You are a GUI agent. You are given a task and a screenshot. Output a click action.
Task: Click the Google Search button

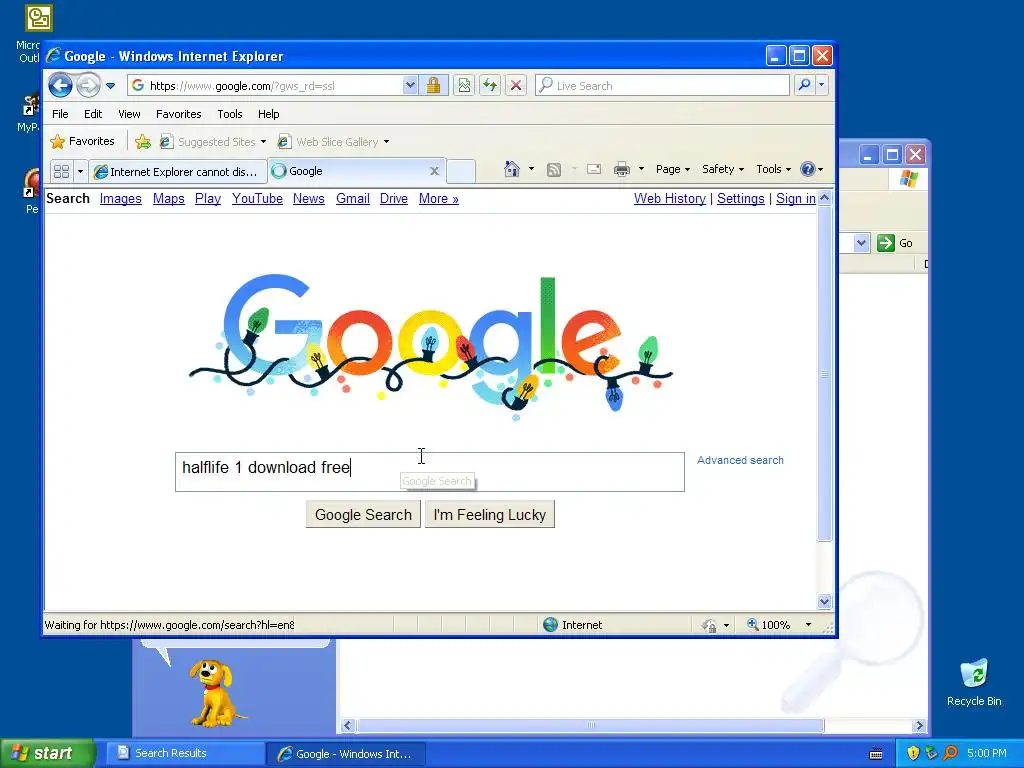pos(363,515)
